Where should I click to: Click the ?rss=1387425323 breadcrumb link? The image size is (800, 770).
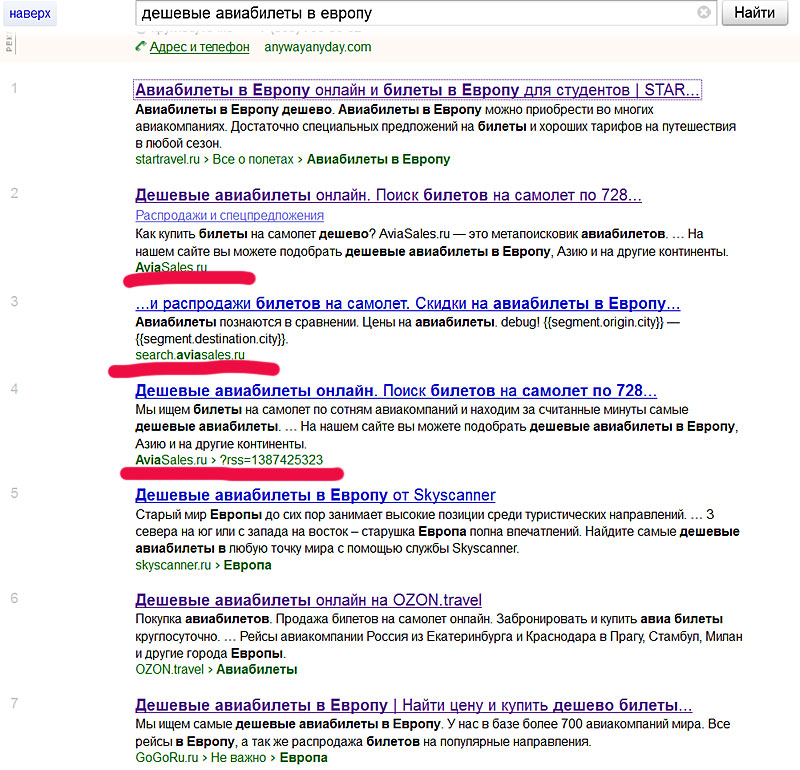pyautogui.click(x=271, y=460)
